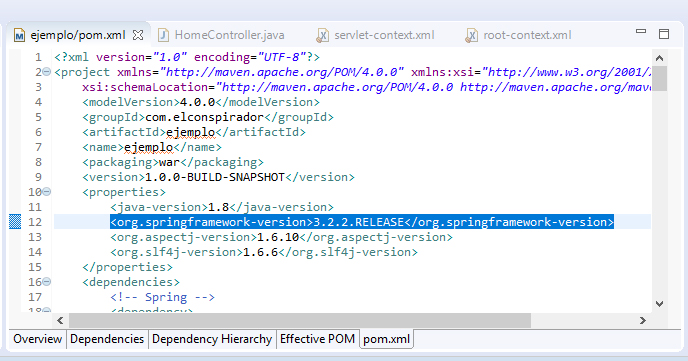Collapse the properties block at line 10
688x361 pixels.
47,192
